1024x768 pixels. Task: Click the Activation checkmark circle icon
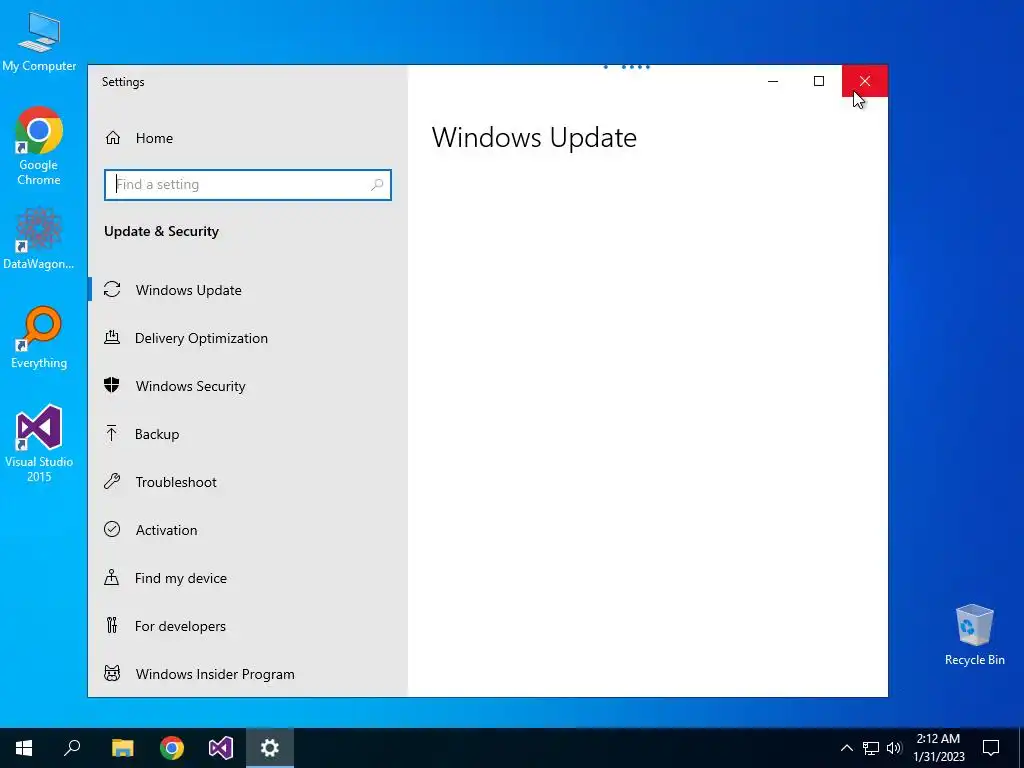112,529
